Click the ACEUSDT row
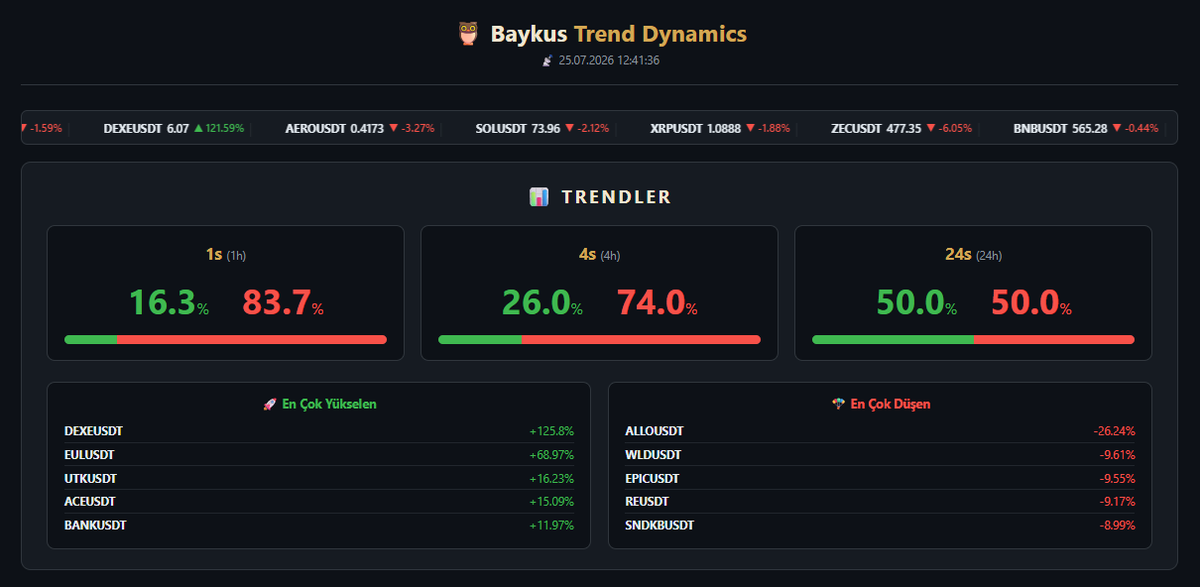This screenshot has width=1200, height=587. (319, 501)
